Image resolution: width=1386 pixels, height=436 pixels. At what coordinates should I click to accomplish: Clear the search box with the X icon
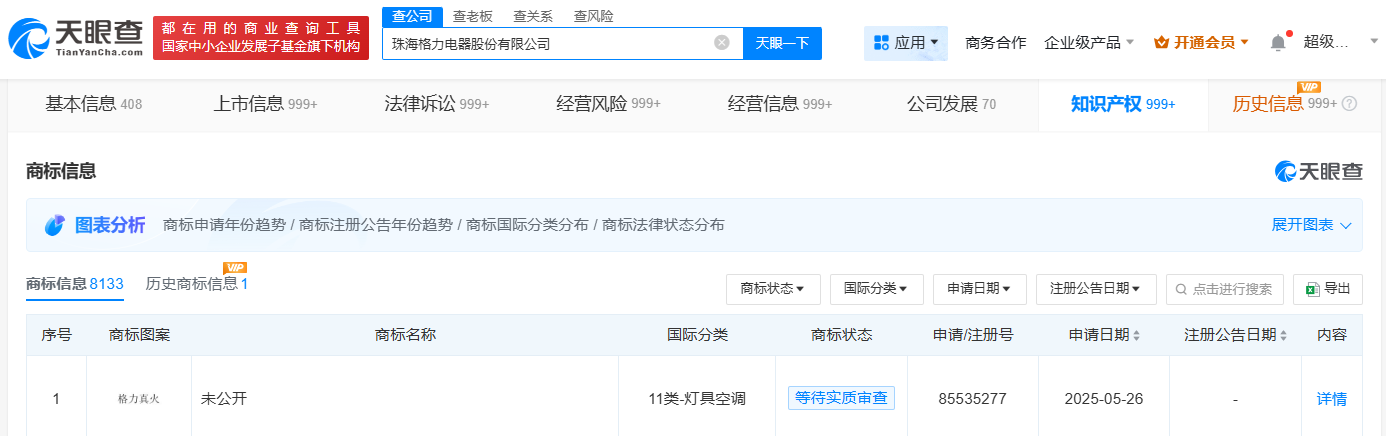coord(722,43)
